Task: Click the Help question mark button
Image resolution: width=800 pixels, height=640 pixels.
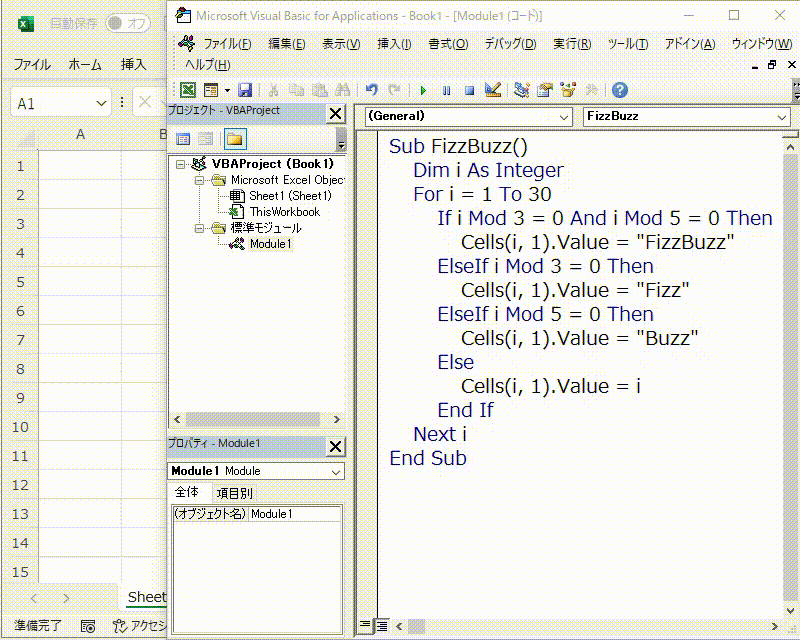Action: click(619, 90)
